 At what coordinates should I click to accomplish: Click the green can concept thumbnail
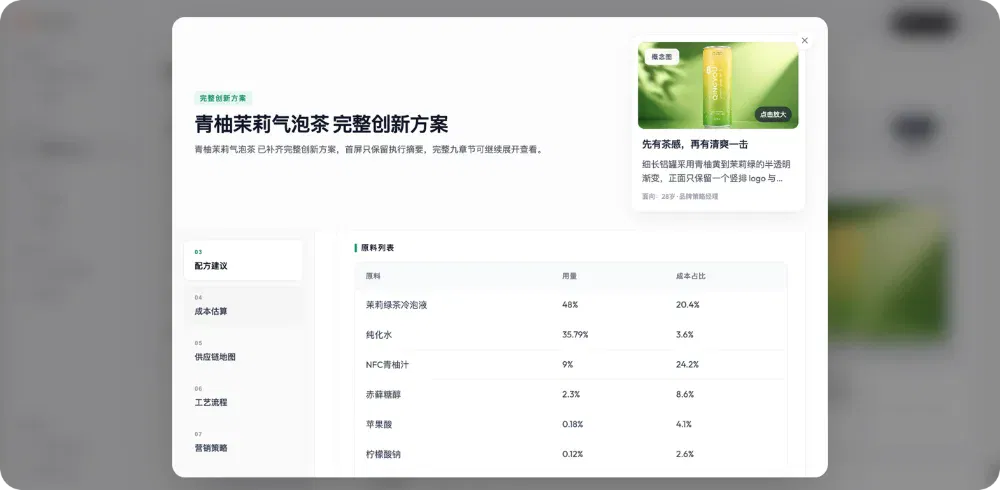click(x=718, y=85)
